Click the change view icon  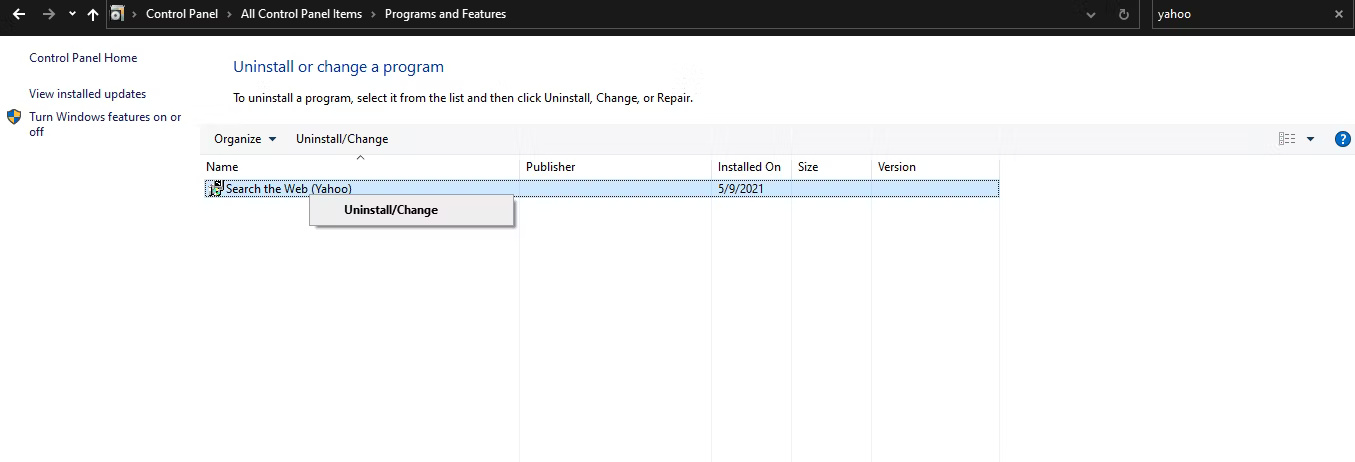tap(1287, 139)
